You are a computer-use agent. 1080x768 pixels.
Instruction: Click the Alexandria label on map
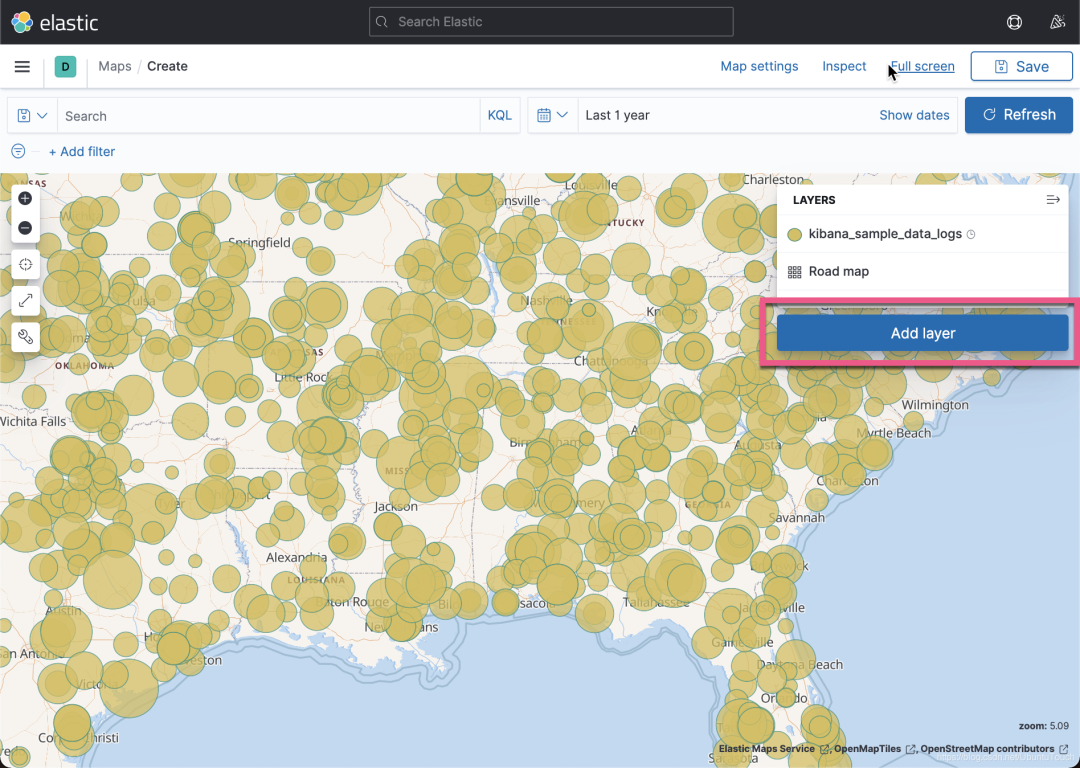297,557
